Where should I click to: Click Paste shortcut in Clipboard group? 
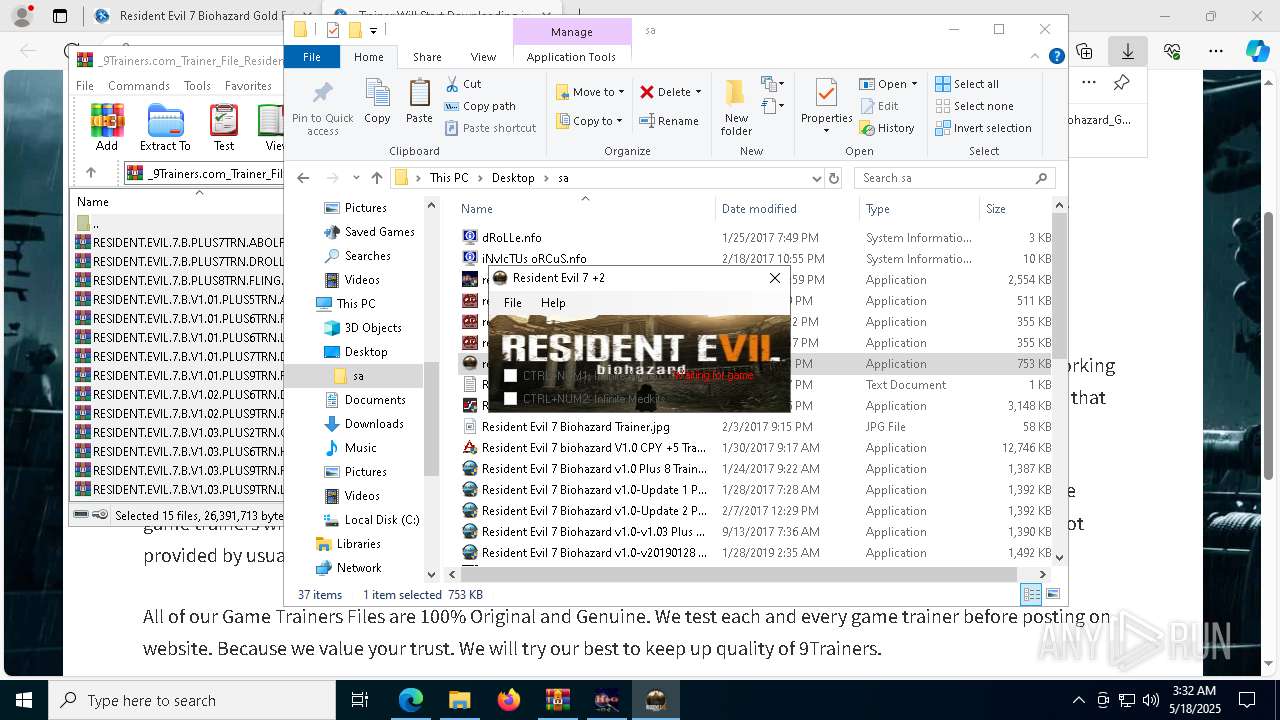click(491, 128)
